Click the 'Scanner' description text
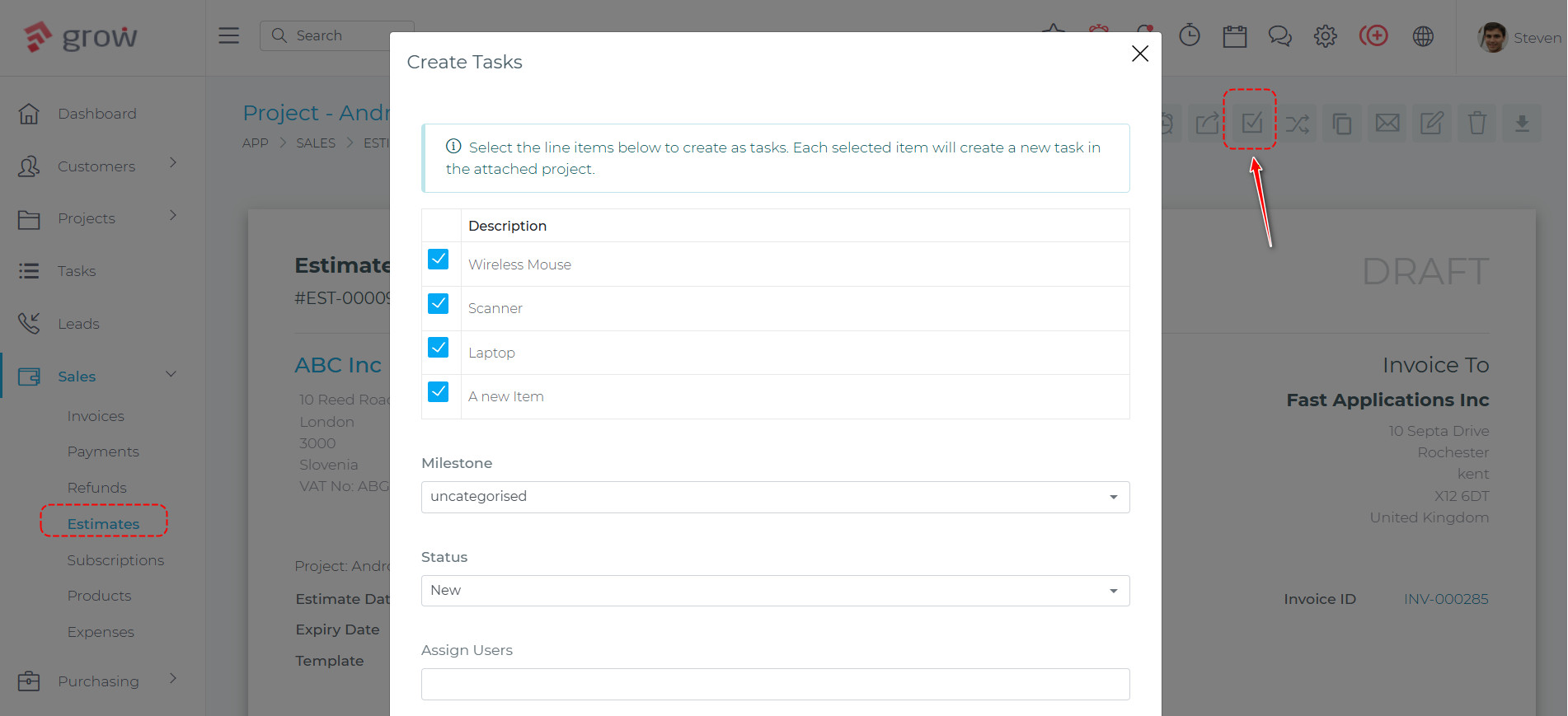This screenshot has height=716, width=1568. pos(495,308)
